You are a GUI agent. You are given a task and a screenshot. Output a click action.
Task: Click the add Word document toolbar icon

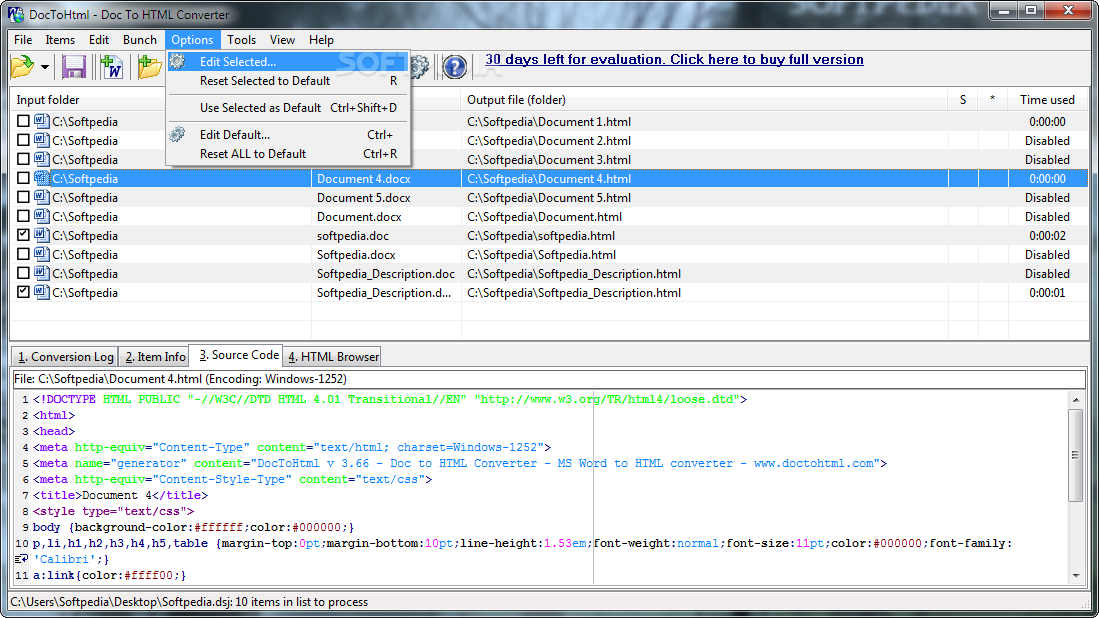111,67
